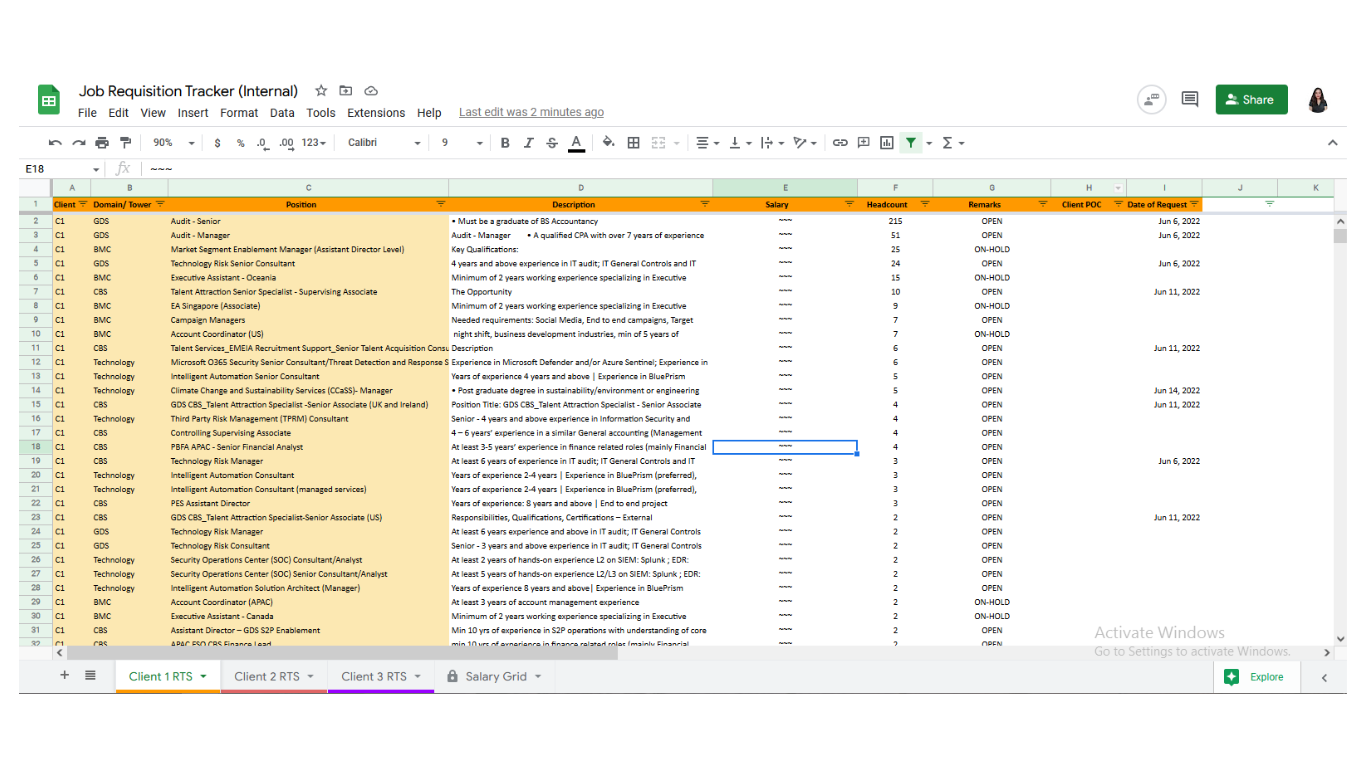This screenshot has width=1366, height=768.
Task: Open the zoom level 90% dropdown
Action: coord(174,143)
